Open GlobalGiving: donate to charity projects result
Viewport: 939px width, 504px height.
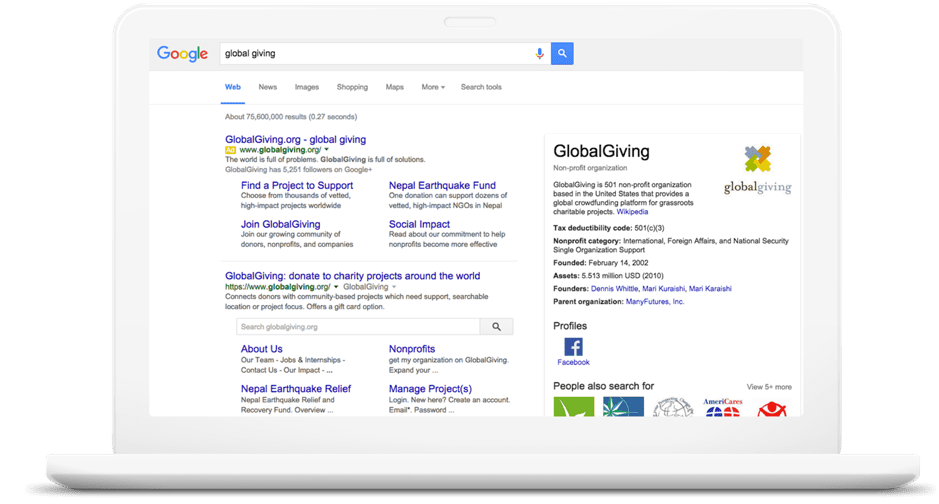(x=353, y=276)
